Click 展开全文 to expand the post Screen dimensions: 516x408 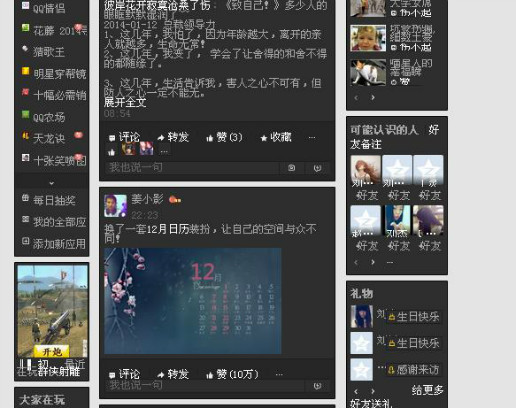point(125,102)
